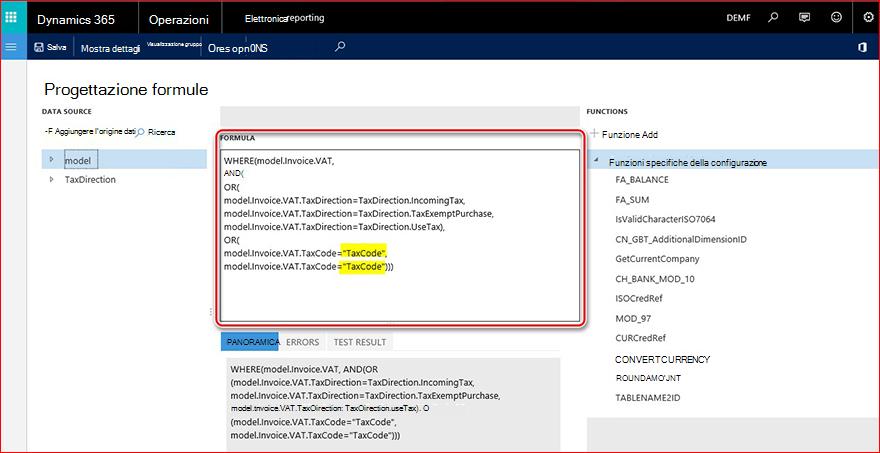
Task: Select the FA_SUM function
Action: coord(632,200)
